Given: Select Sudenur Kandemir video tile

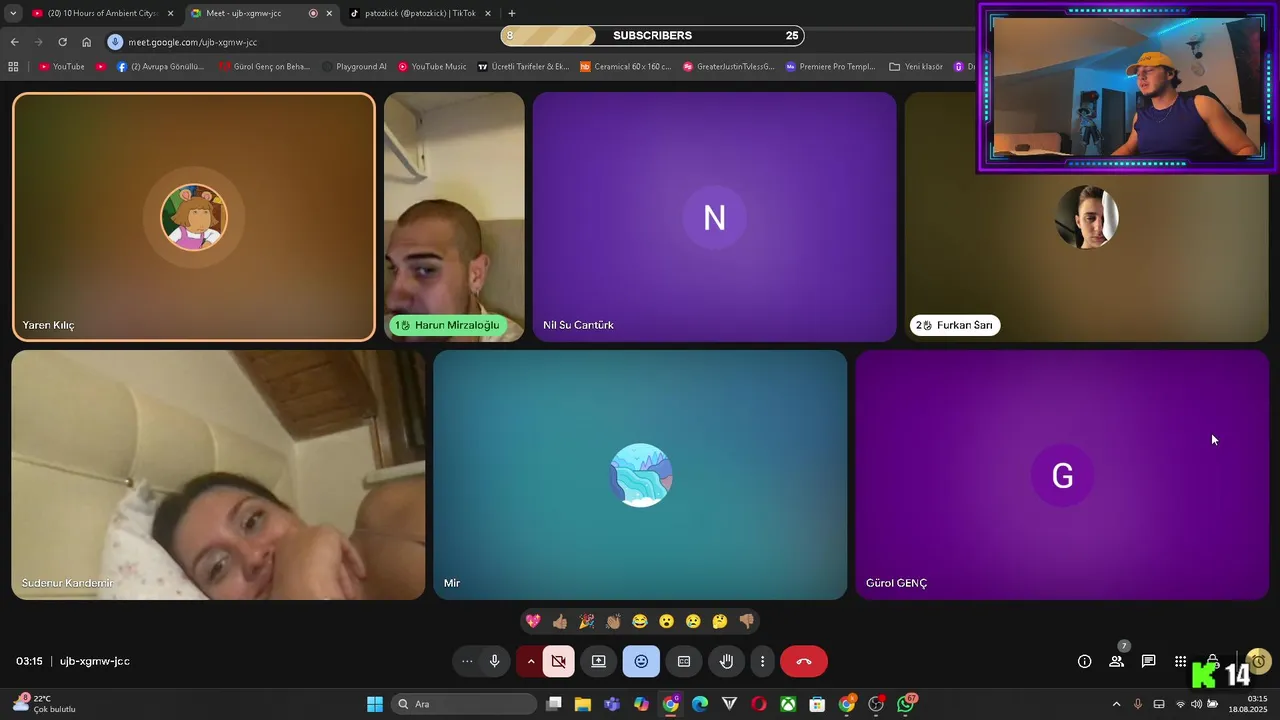Looking at the screenshot, I should (218, 475).
